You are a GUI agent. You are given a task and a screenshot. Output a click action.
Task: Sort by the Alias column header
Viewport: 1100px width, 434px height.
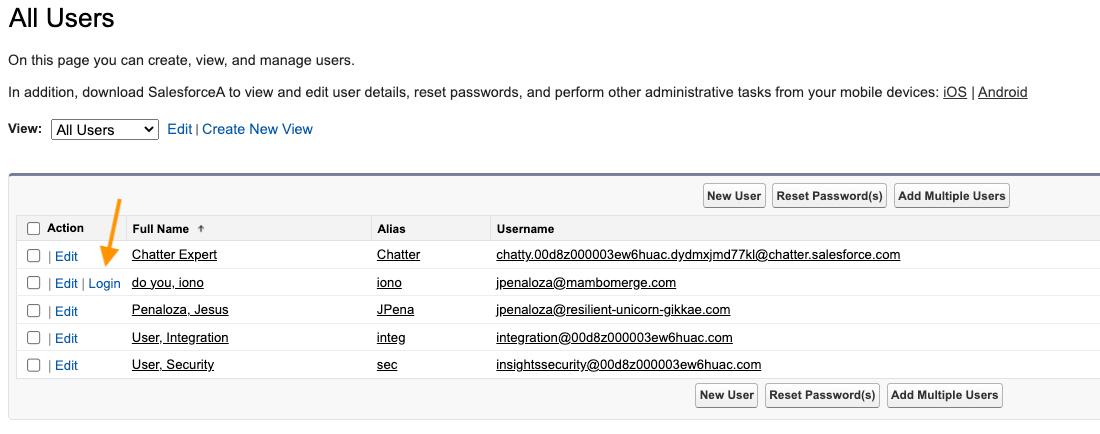(x=391, y=229)
